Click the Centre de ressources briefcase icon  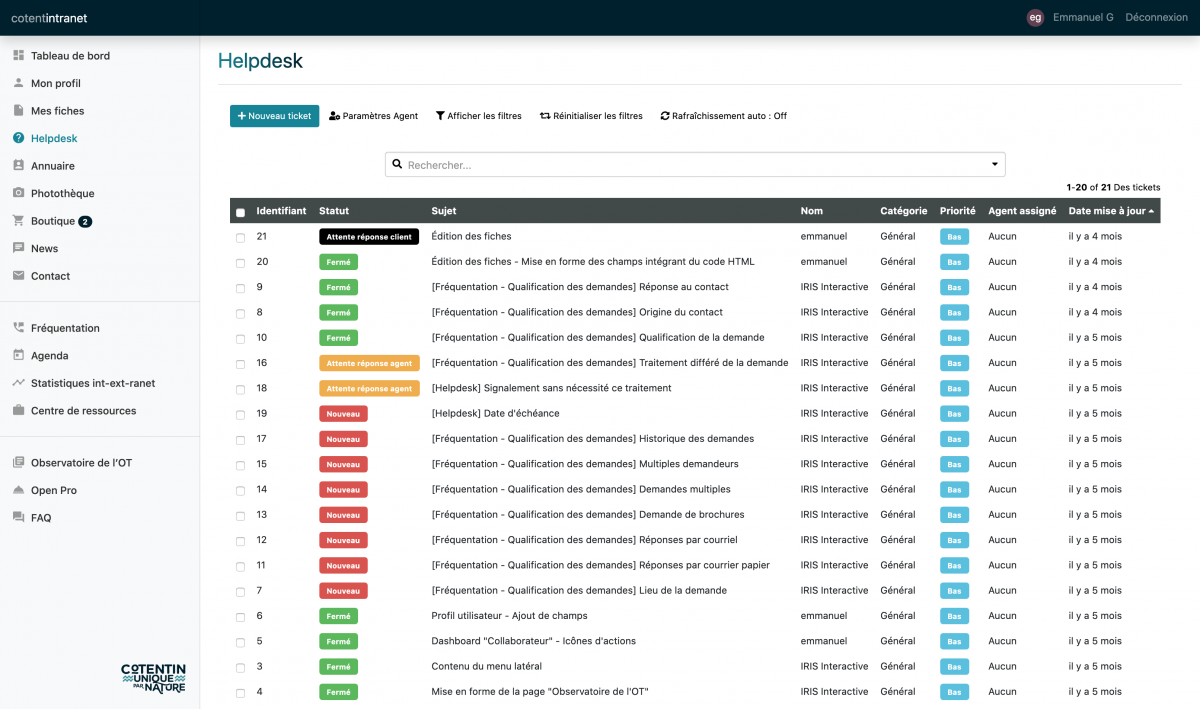[x=18, y=411]
